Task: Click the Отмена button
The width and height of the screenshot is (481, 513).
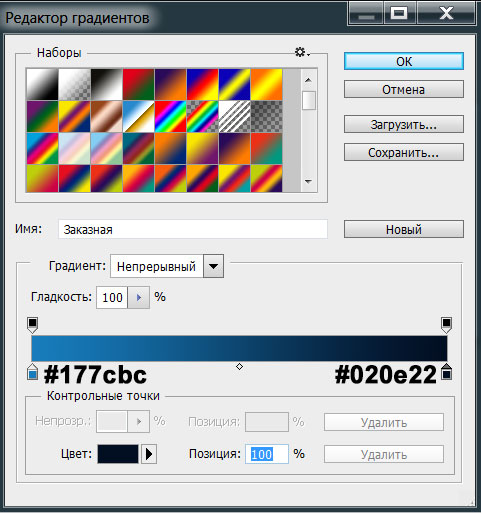Action: click(404, 89)
